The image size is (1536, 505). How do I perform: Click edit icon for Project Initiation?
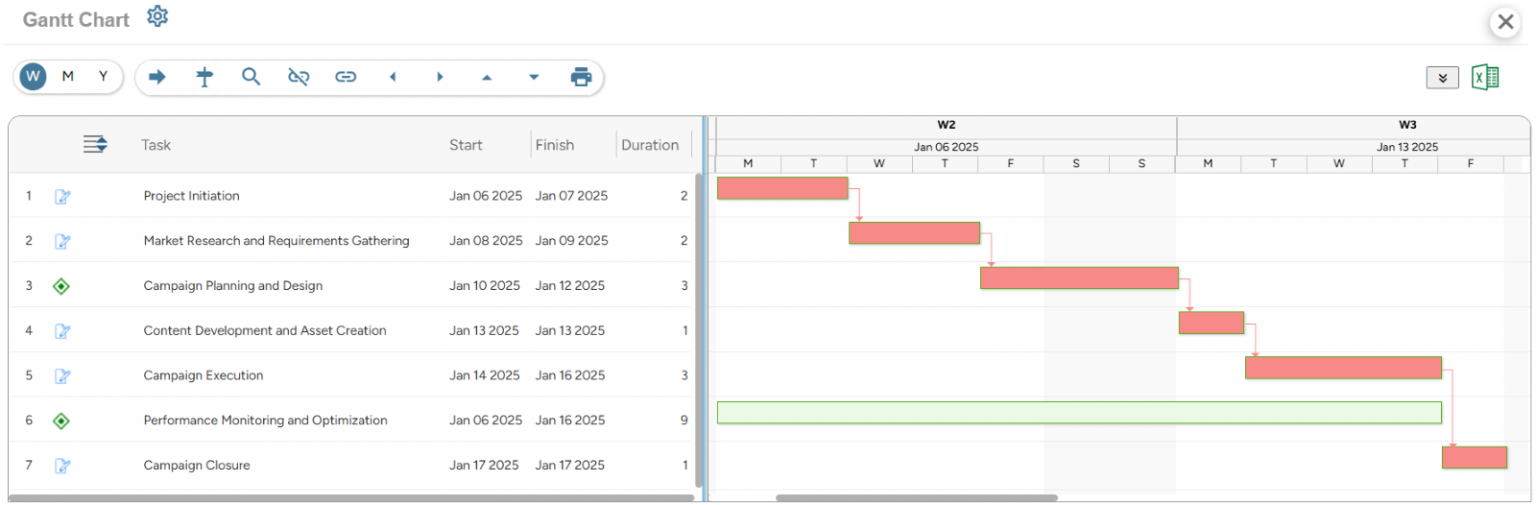(x=62, y=196)
